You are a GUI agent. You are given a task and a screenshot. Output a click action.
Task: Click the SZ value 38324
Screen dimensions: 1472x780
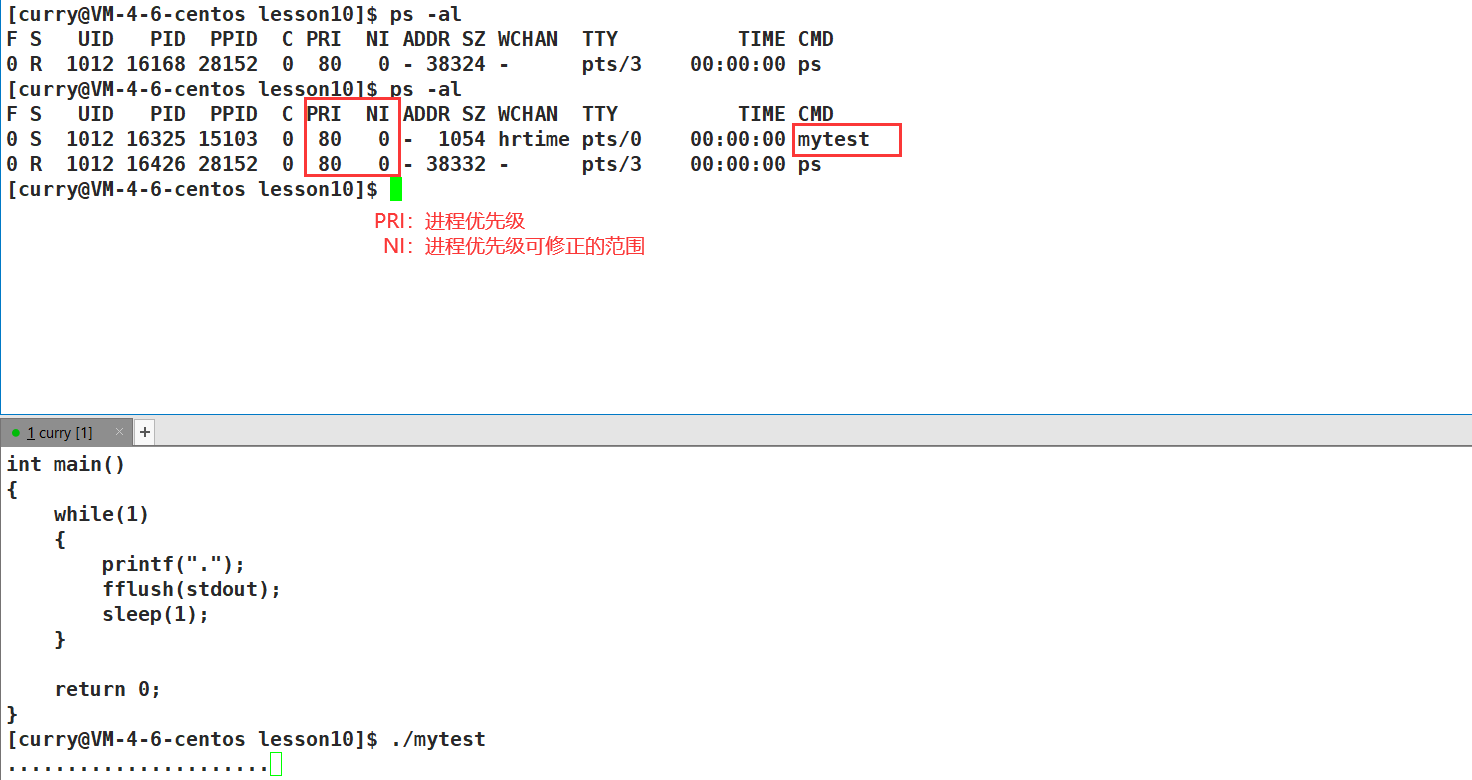[x=456, y=64]
